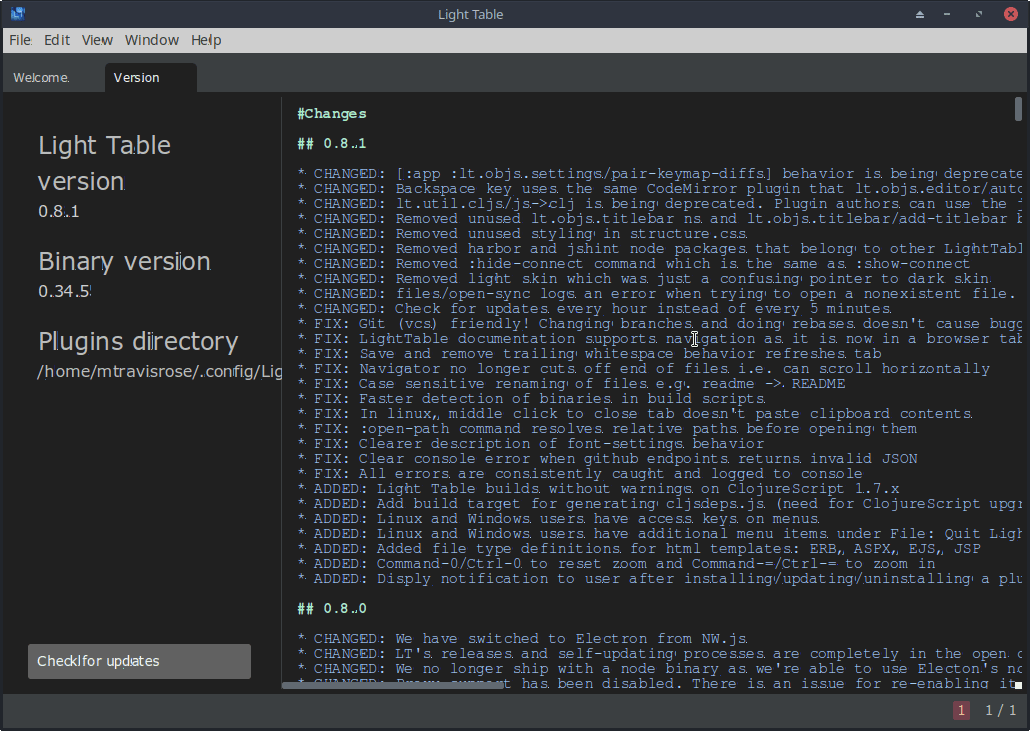Click the 'Removed :hide-connect command' line

[x=633, y=264]
